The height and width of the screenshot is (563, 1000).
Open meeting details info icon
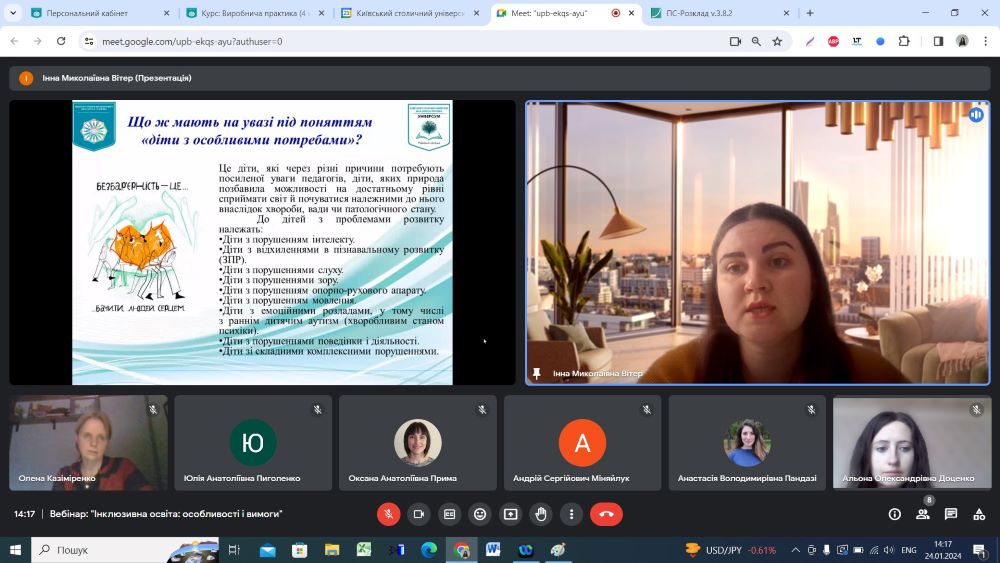point(895,514)
